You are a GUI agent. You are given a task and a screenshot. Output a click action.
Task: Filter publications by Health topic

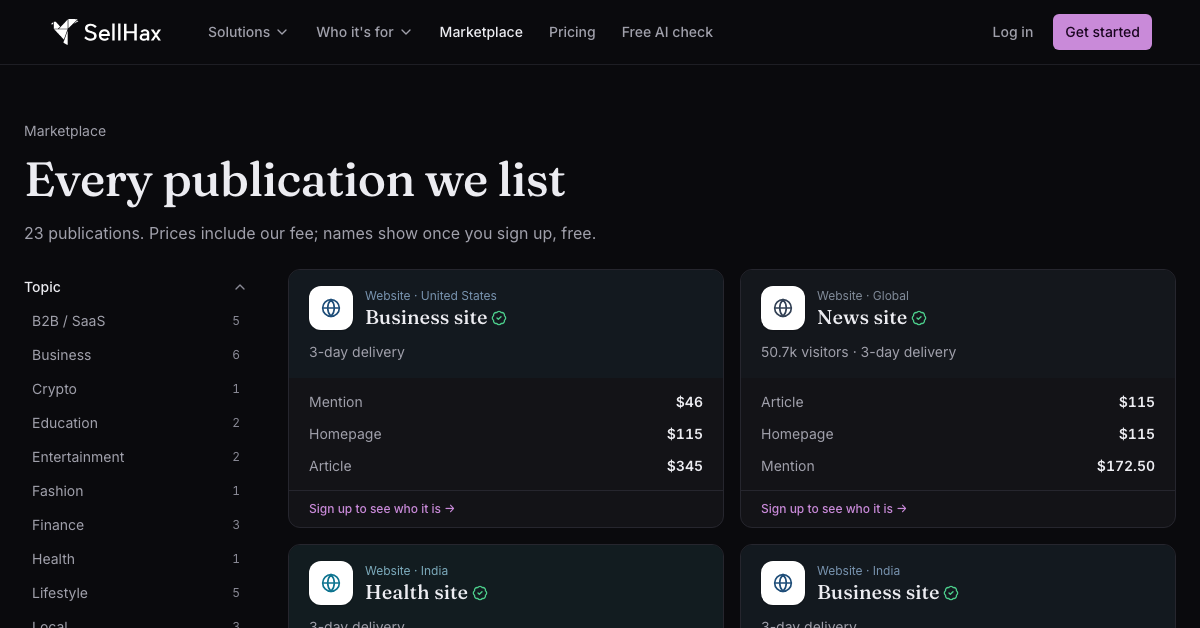click(136, 559)
